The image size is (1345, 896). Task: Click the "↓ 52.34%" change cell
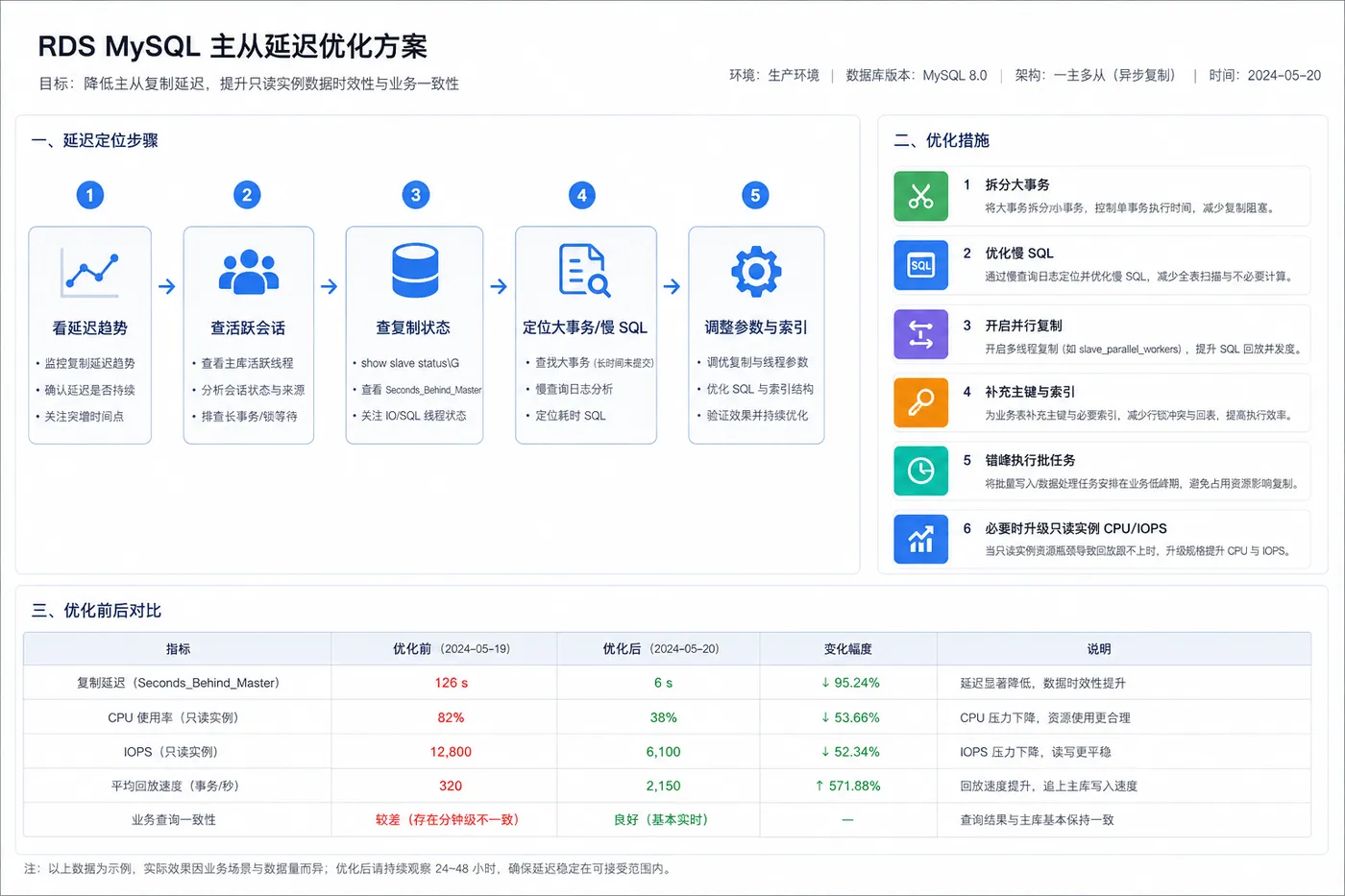[x=850, y=752]
